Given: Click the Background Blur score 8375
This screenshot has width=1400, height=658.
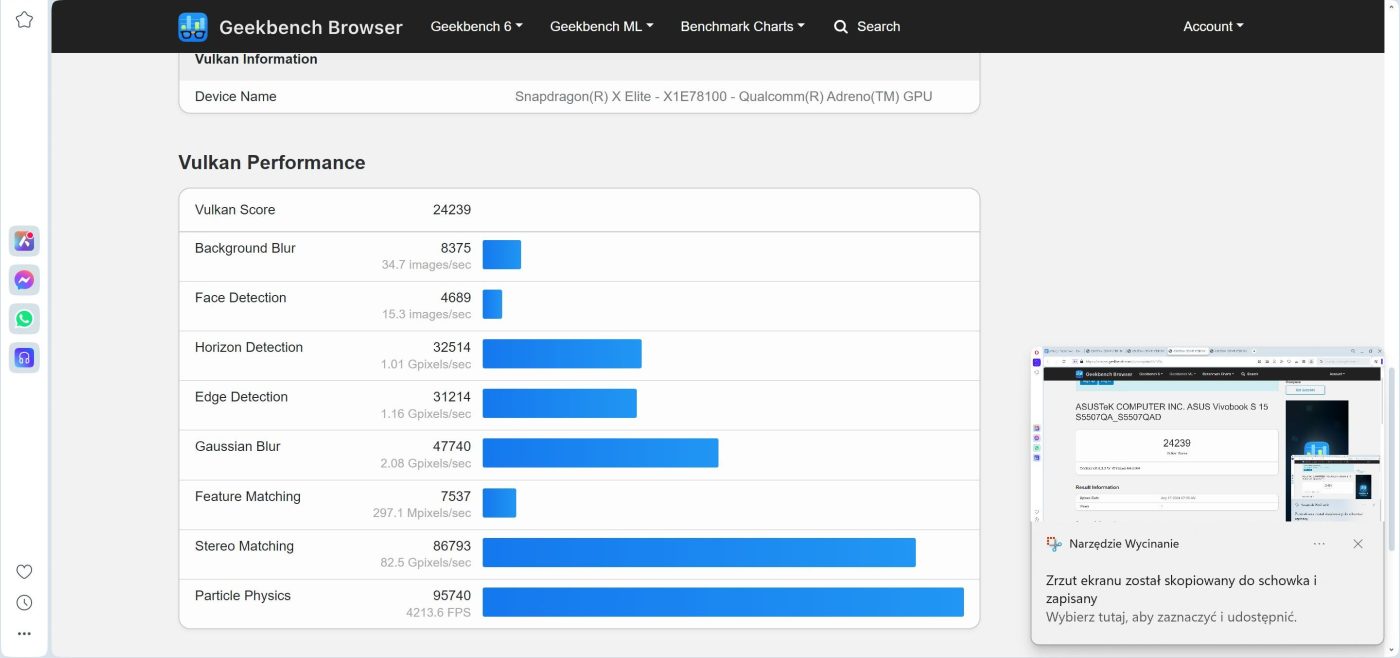Looking at the screenshot, I should click(x=456, y=248).
